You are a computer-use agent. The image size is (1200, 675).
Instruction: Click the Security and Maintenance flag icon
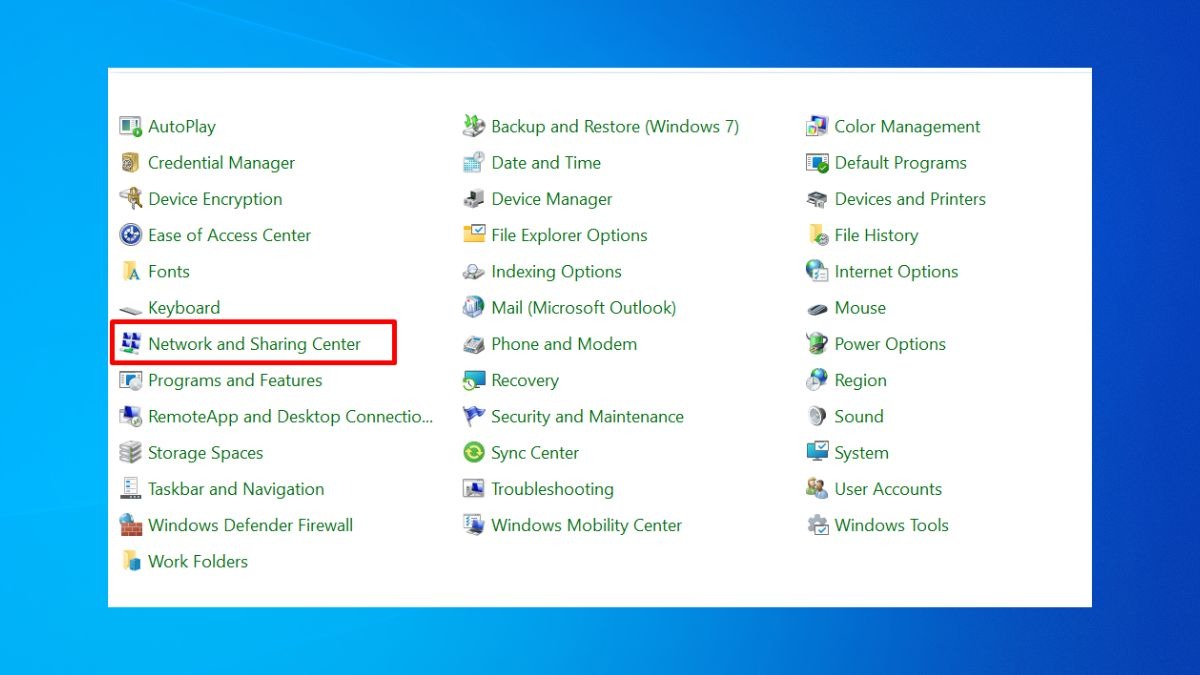(x=474, y=416)
